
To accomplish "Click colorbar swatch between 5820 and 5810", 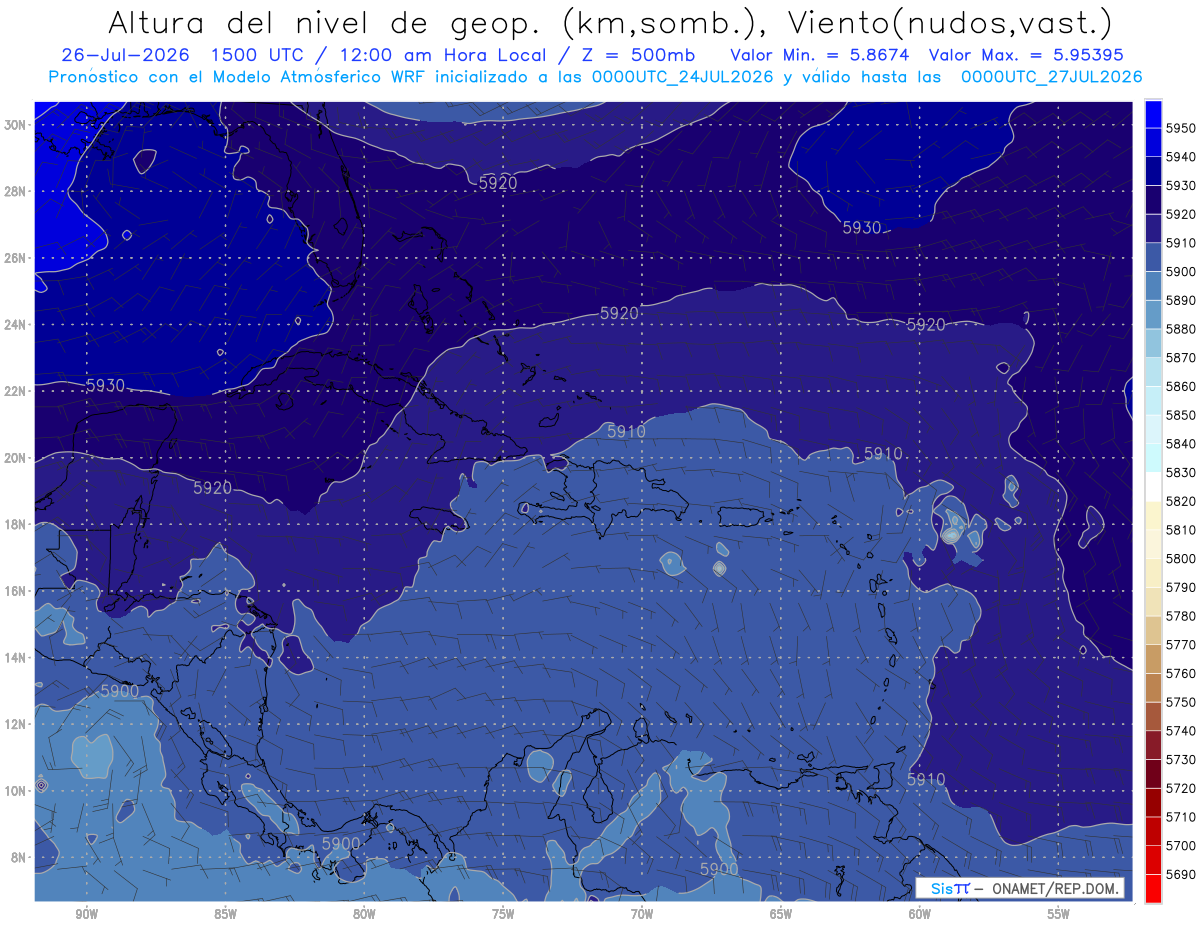I will (1153, 515).
